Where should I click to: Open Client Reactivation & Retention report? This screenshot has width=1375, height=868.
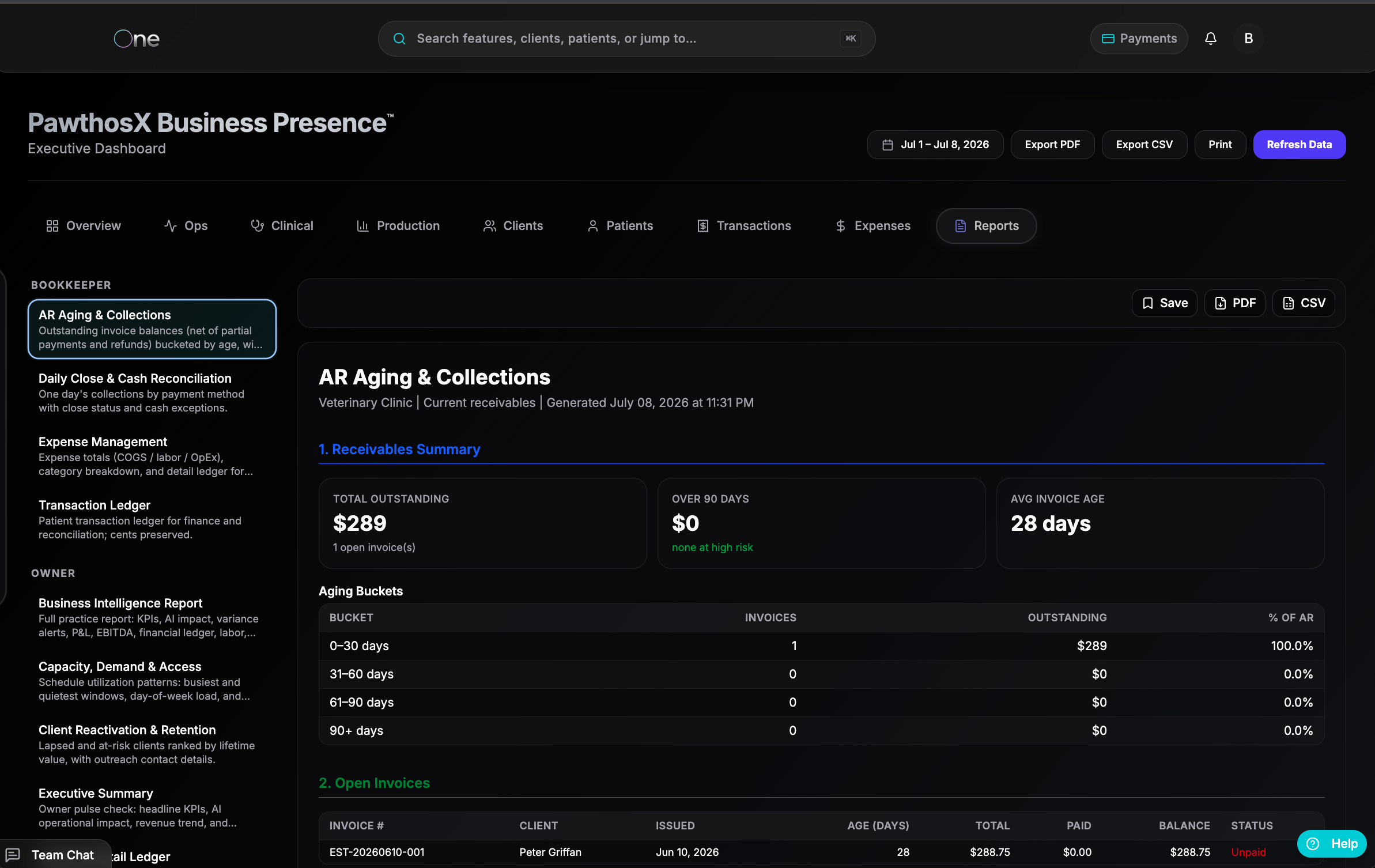[152, 744]
